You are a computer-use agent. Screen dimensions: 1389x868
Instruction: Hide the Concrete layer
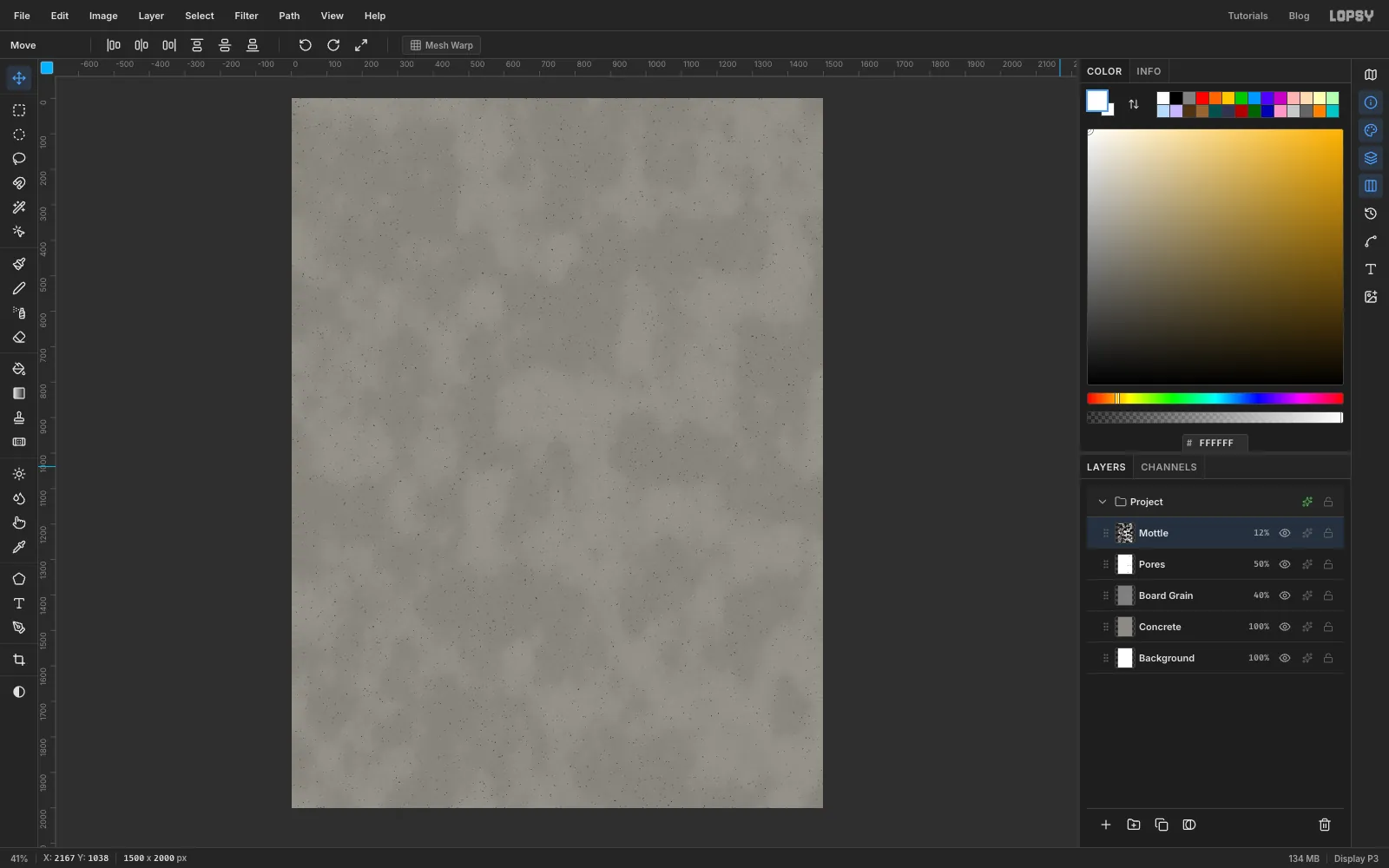1285,627
